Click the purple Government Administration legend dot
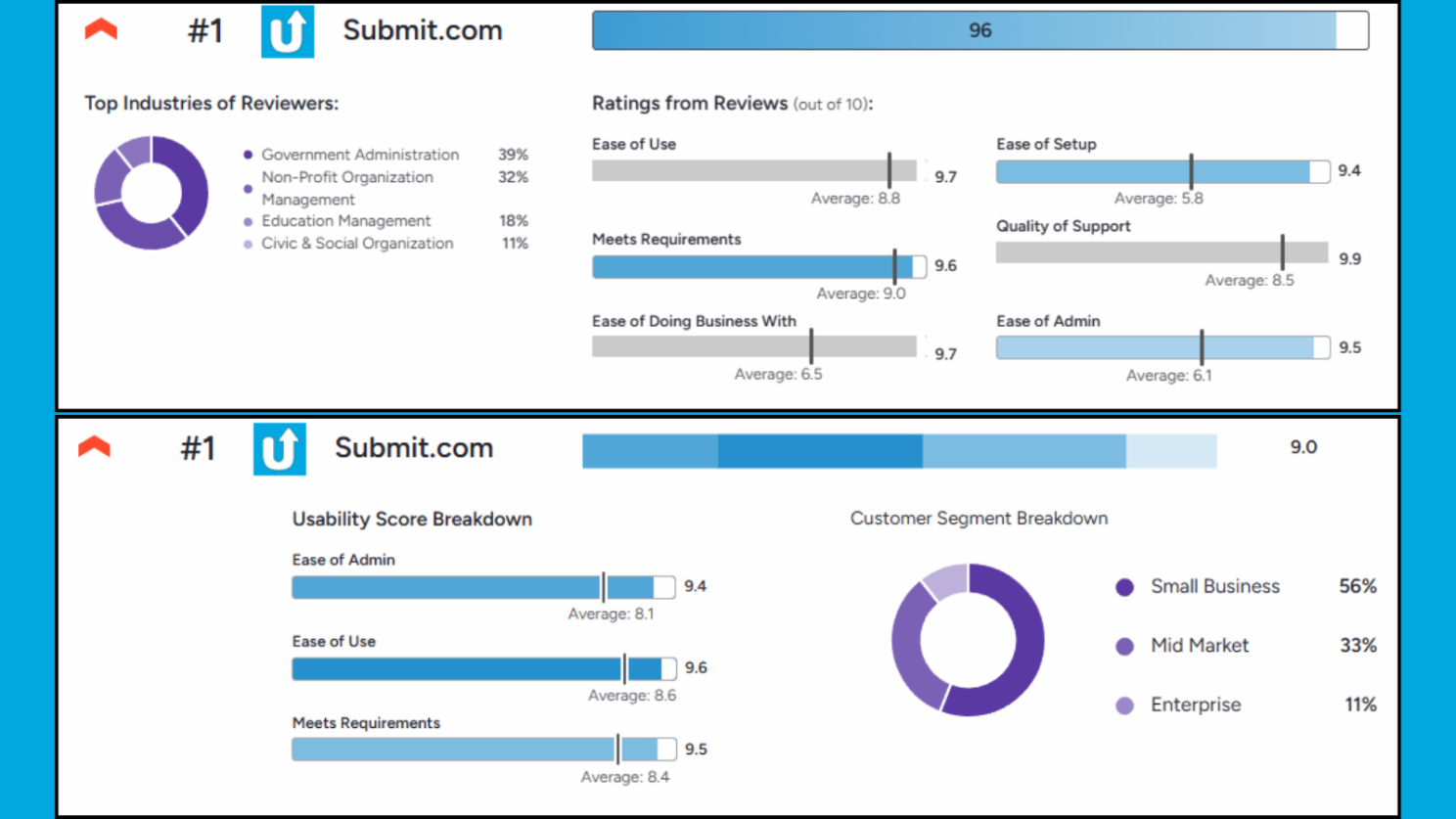1456x819 pixels. coord(248,154)
